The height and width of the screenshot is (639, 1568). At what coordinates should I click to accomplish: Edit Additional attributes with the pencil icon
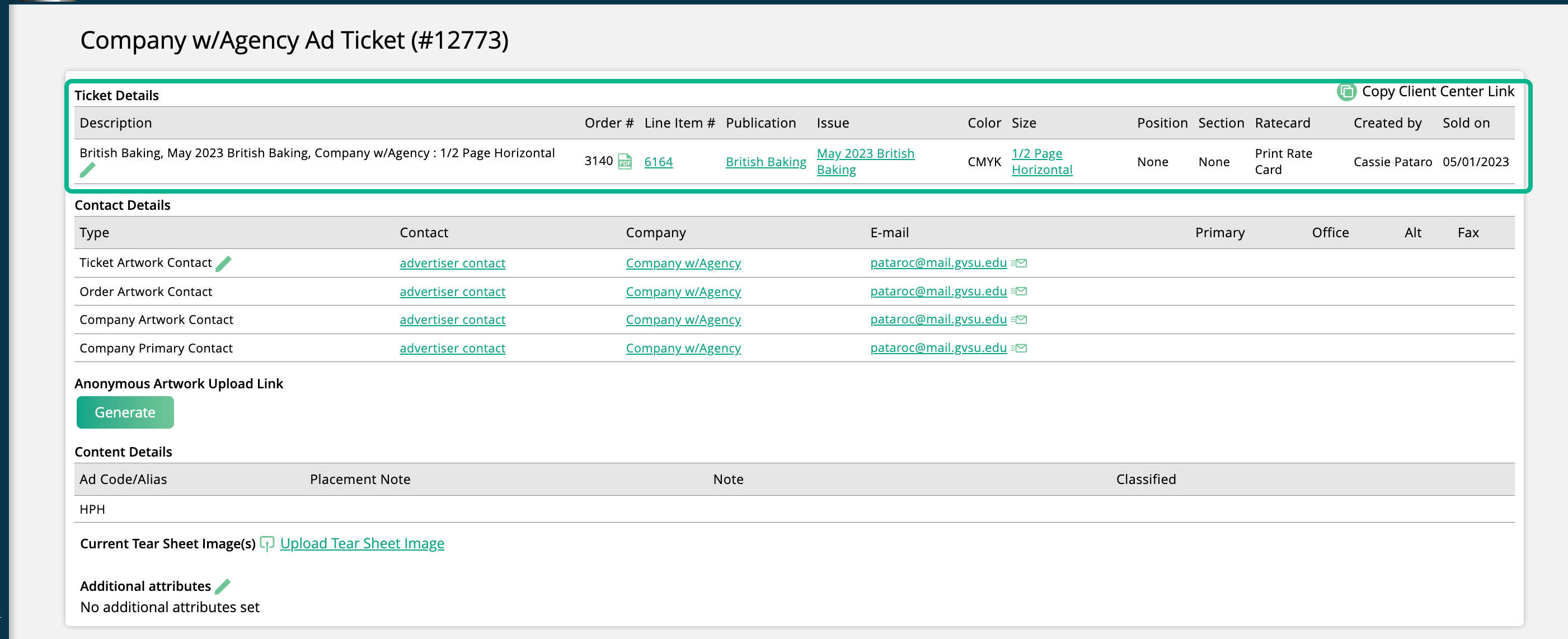223,586
